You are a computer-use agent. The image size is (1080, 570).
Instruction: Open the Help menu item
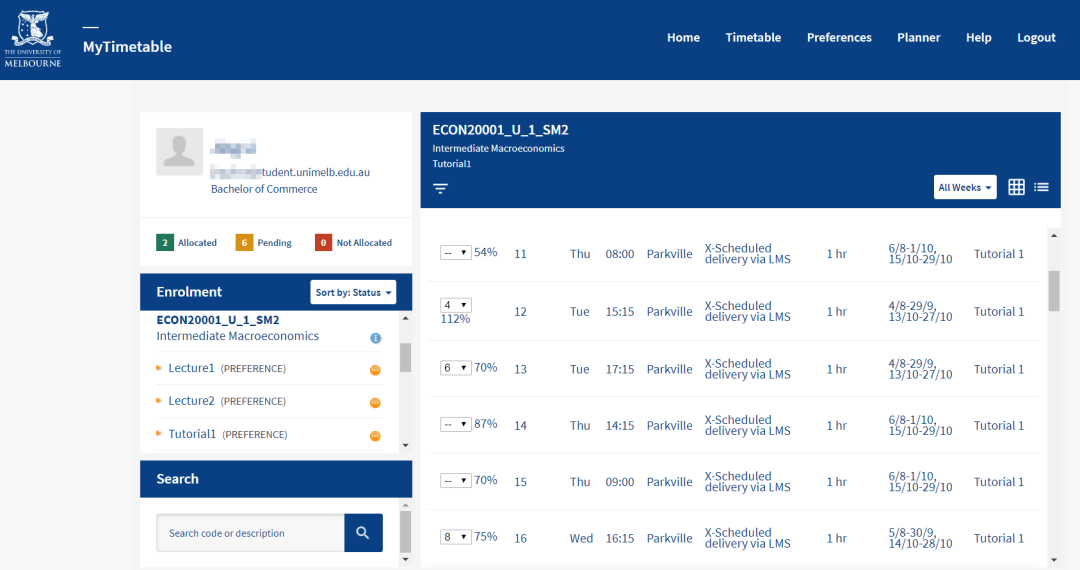point(978,37)
